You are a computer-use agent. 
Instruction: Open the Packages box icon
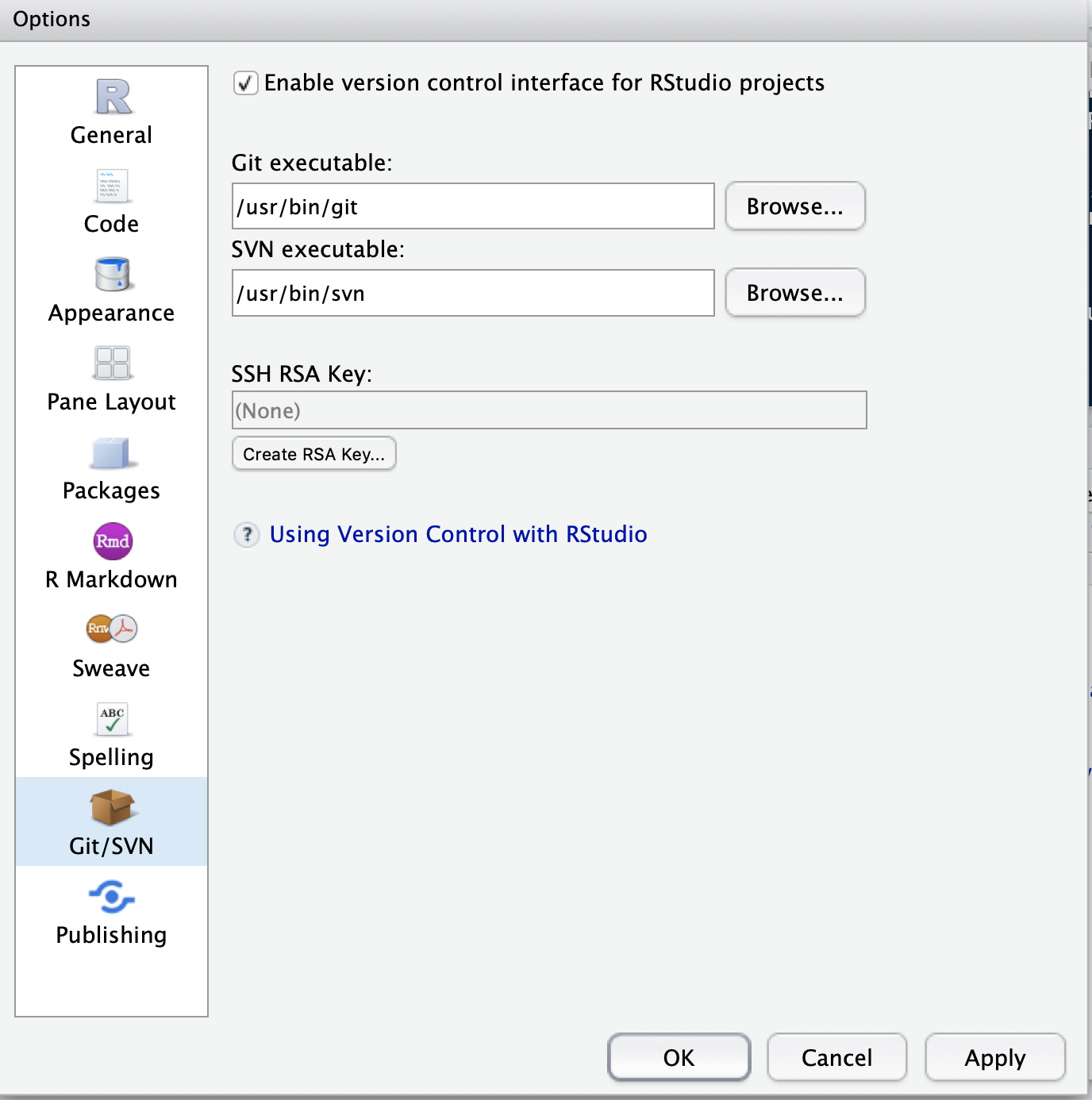112,453
